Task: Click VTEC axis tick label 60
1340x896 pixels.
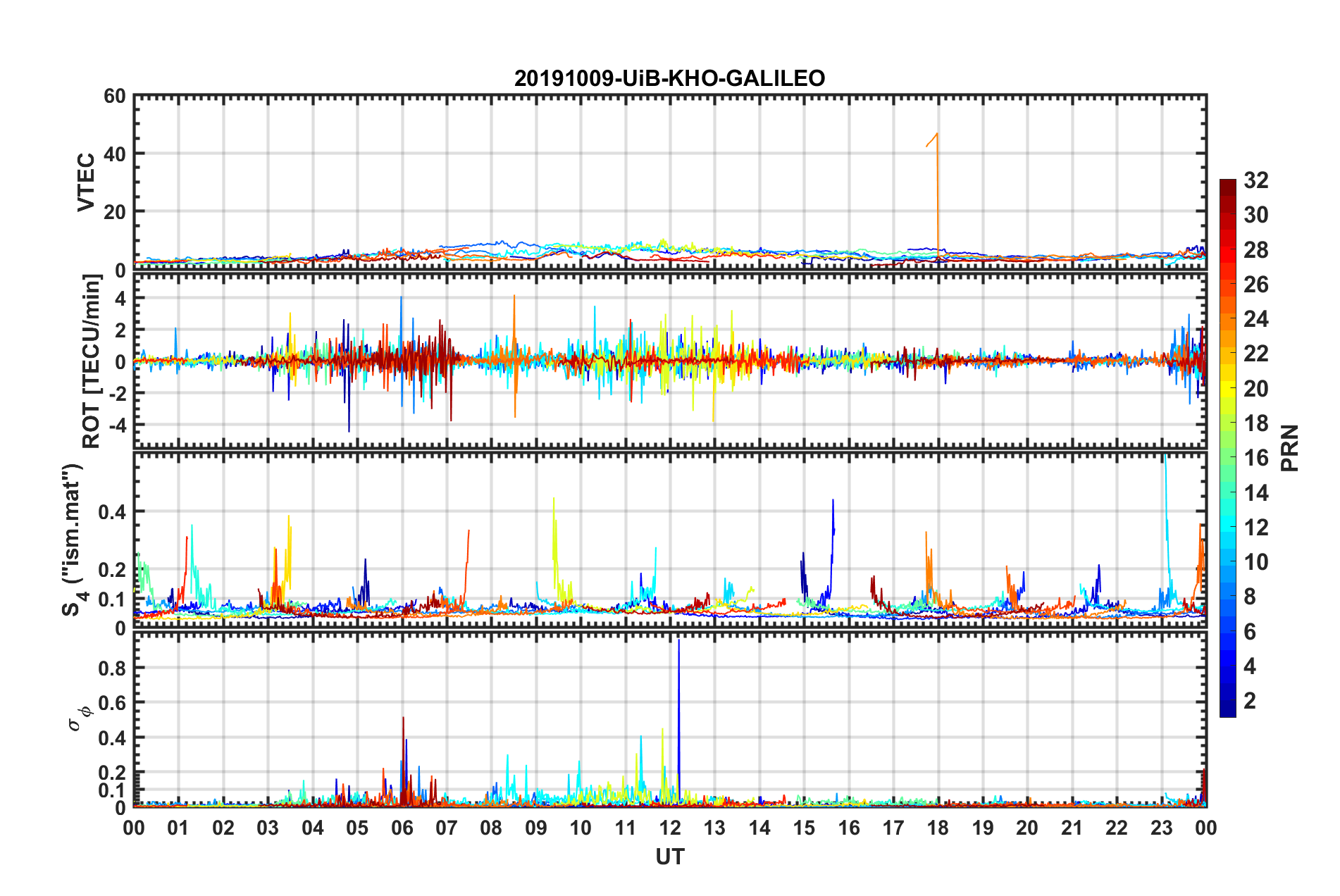Action: 115,96
